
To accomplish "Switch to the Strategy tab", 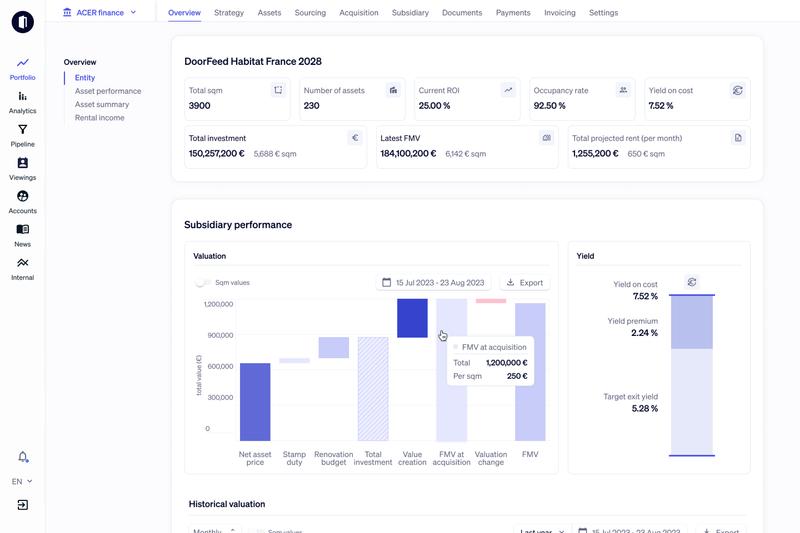I will point(229,13).
